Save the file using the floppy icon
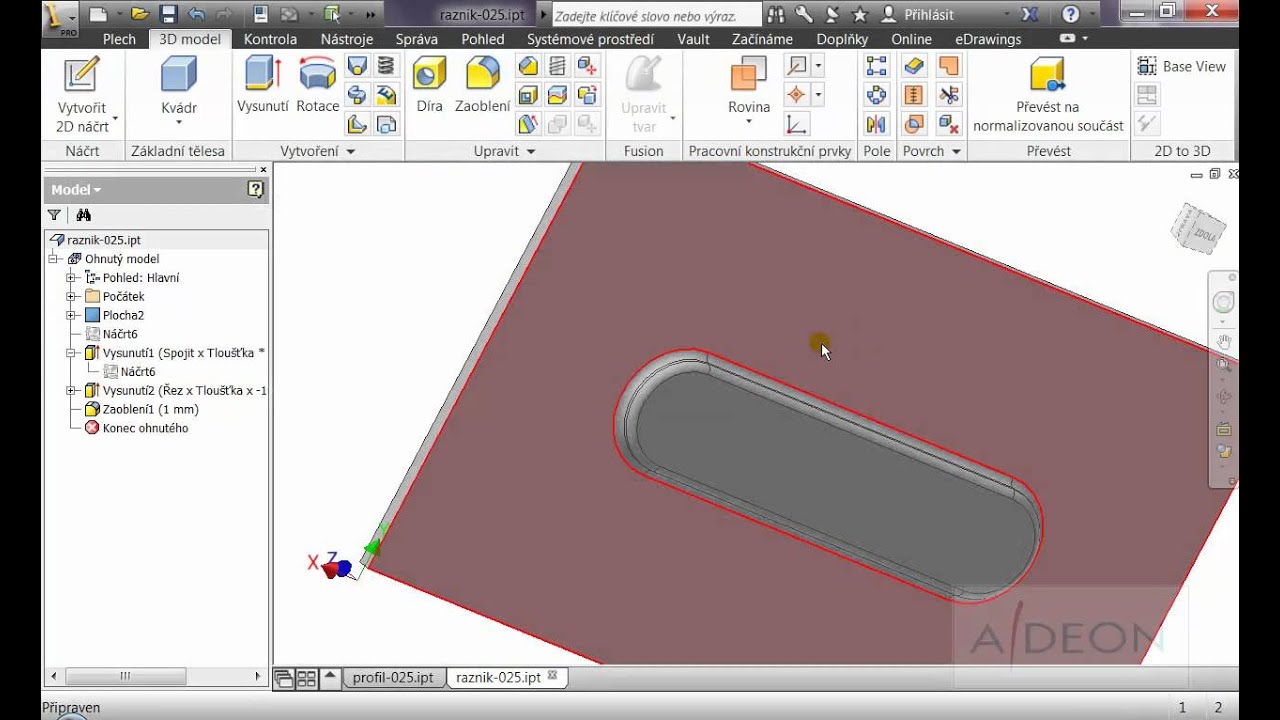The height and width of the screenshot is (720, 1280). point(168,14)
